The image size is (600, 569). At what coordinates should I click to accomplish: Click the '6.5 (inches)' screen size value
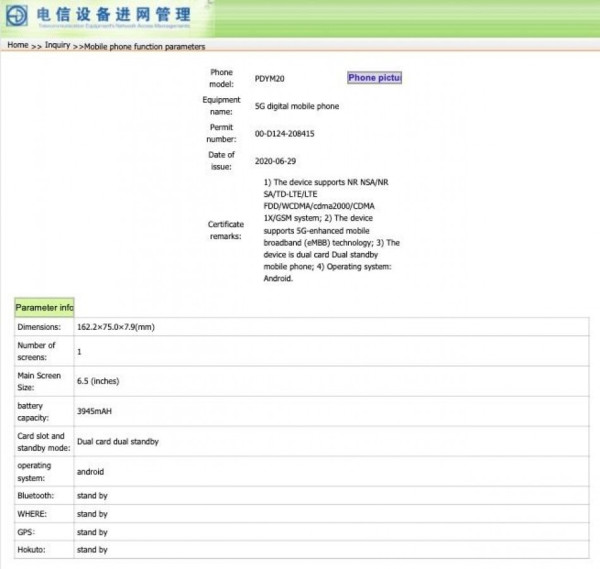98,381
